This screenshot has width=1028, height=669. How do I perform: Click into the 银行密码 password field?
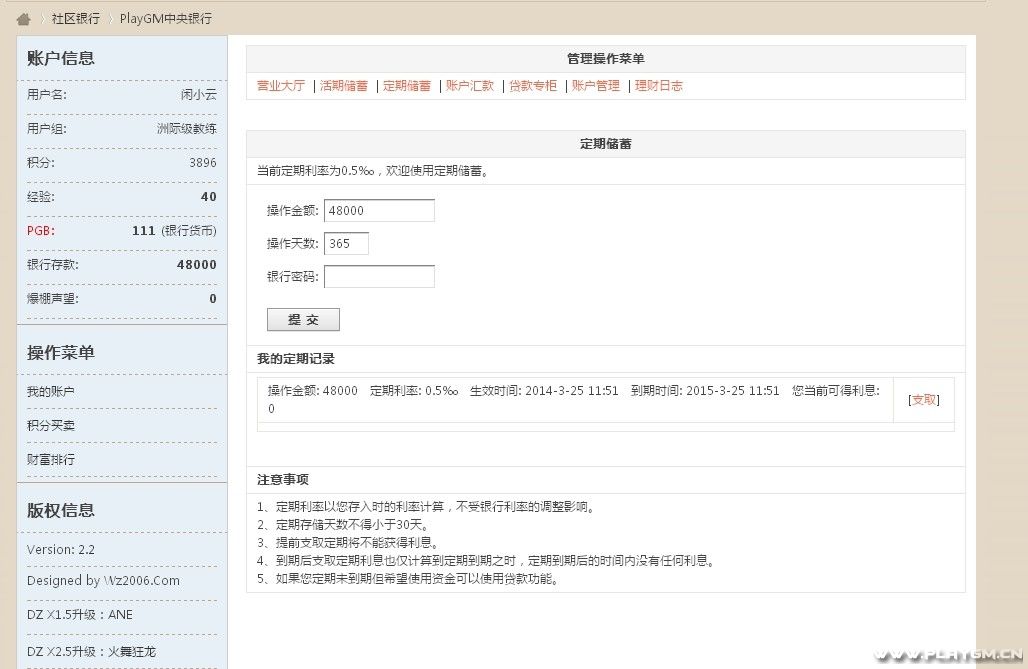pyautogui.click(x=379, y=277)
